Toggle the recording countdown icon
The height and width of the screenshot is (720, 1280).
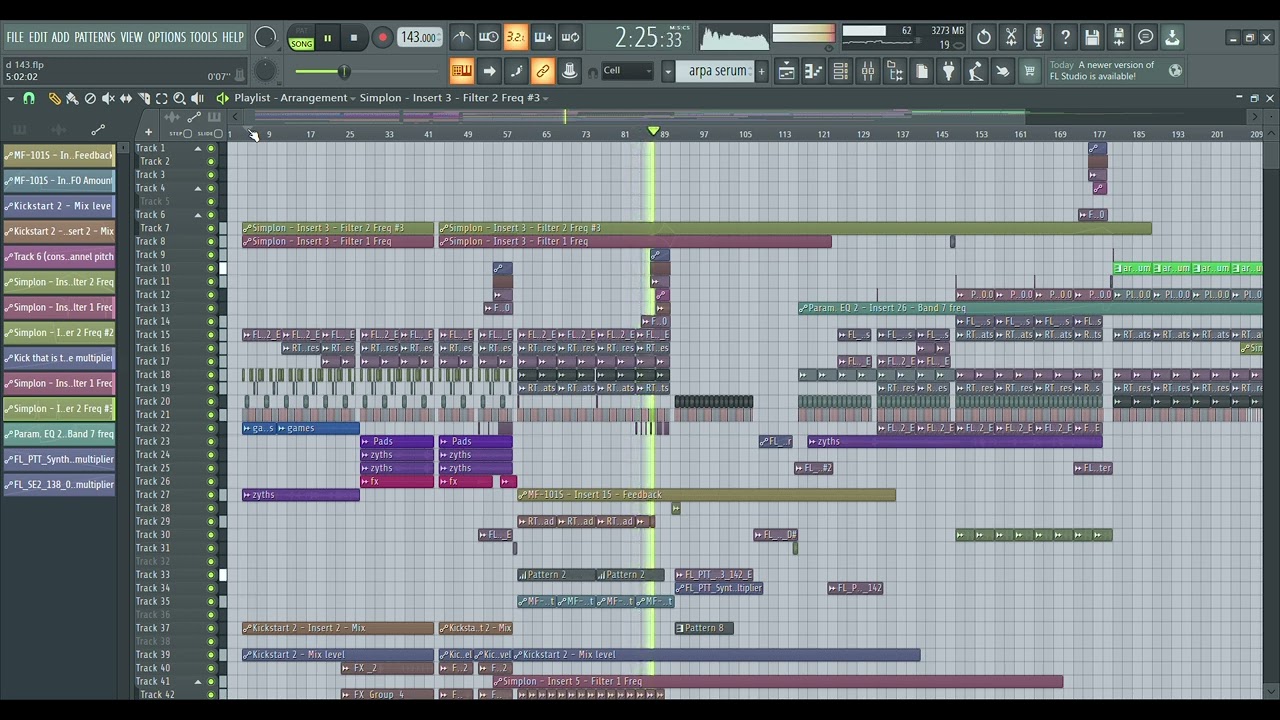[515, 38]
